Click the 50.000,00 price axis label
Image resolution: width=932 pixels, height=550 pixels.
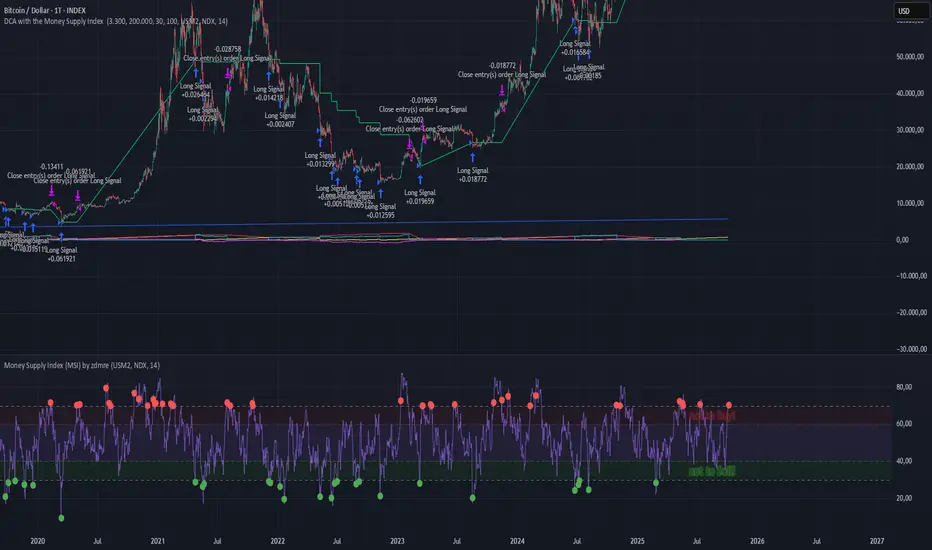[910, 57]
